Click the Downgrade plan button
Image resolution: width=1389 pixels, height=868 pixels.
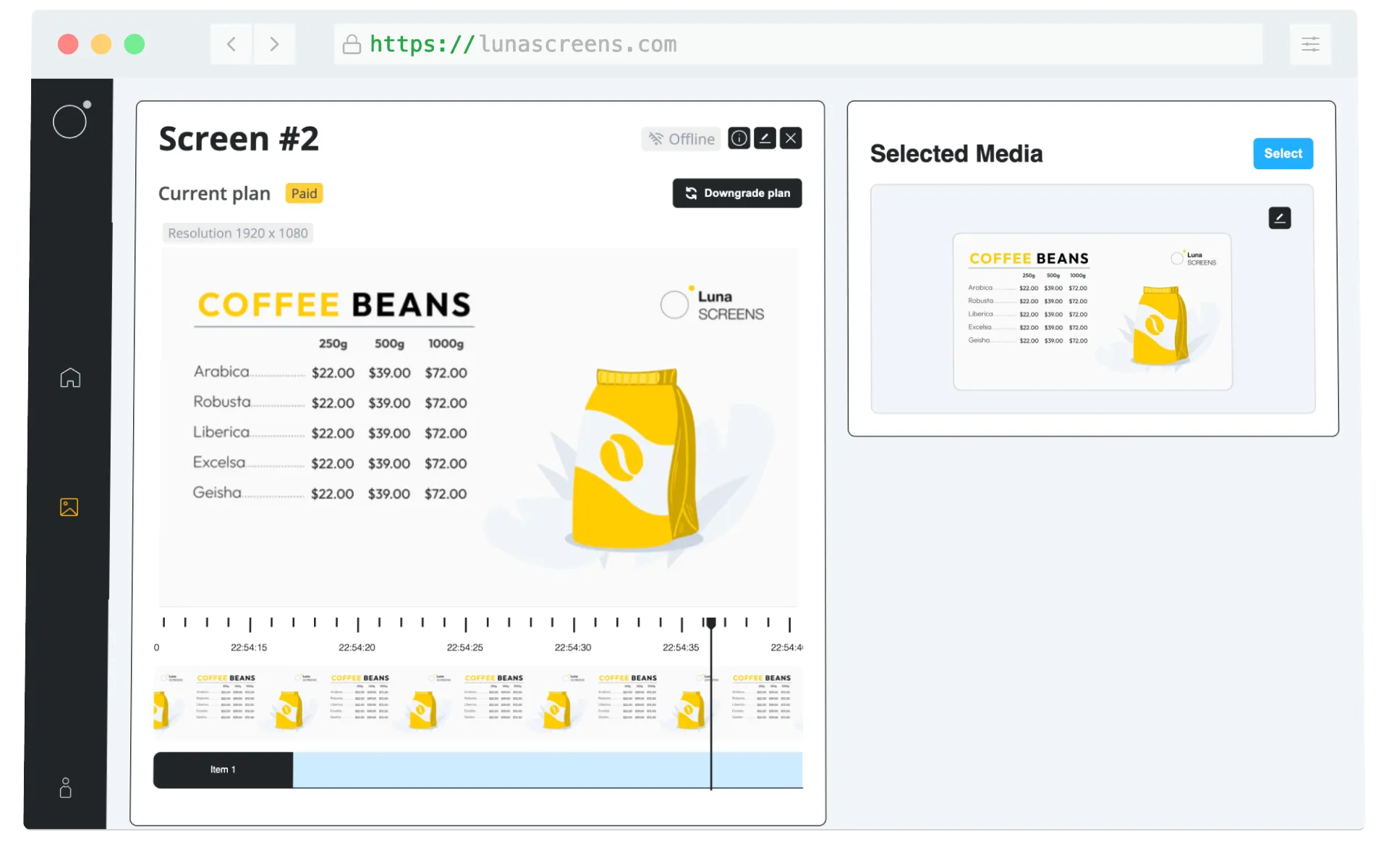tap(736, 193)
